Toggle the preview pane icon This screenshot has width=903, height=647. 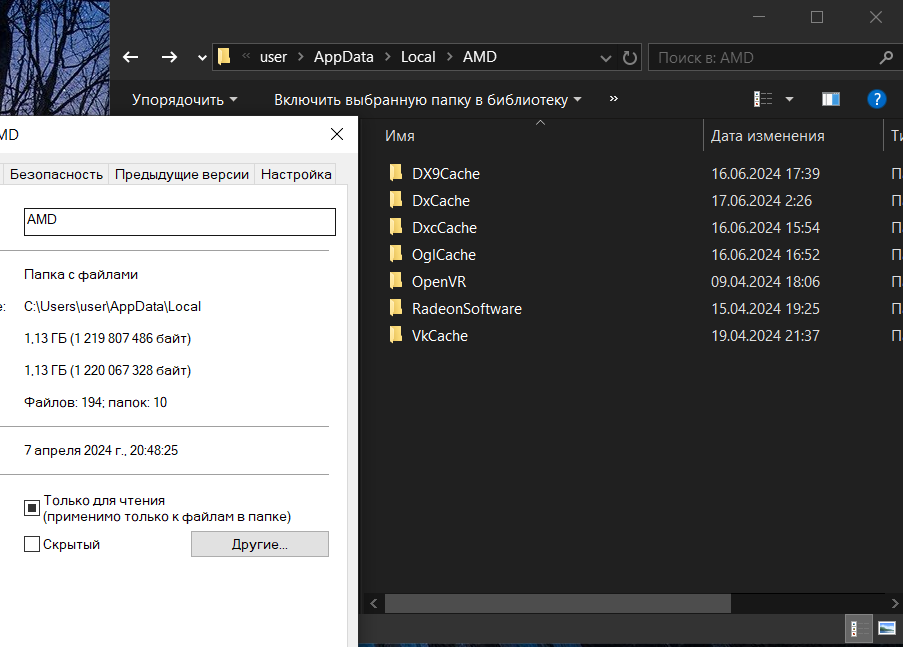[830, 99]
